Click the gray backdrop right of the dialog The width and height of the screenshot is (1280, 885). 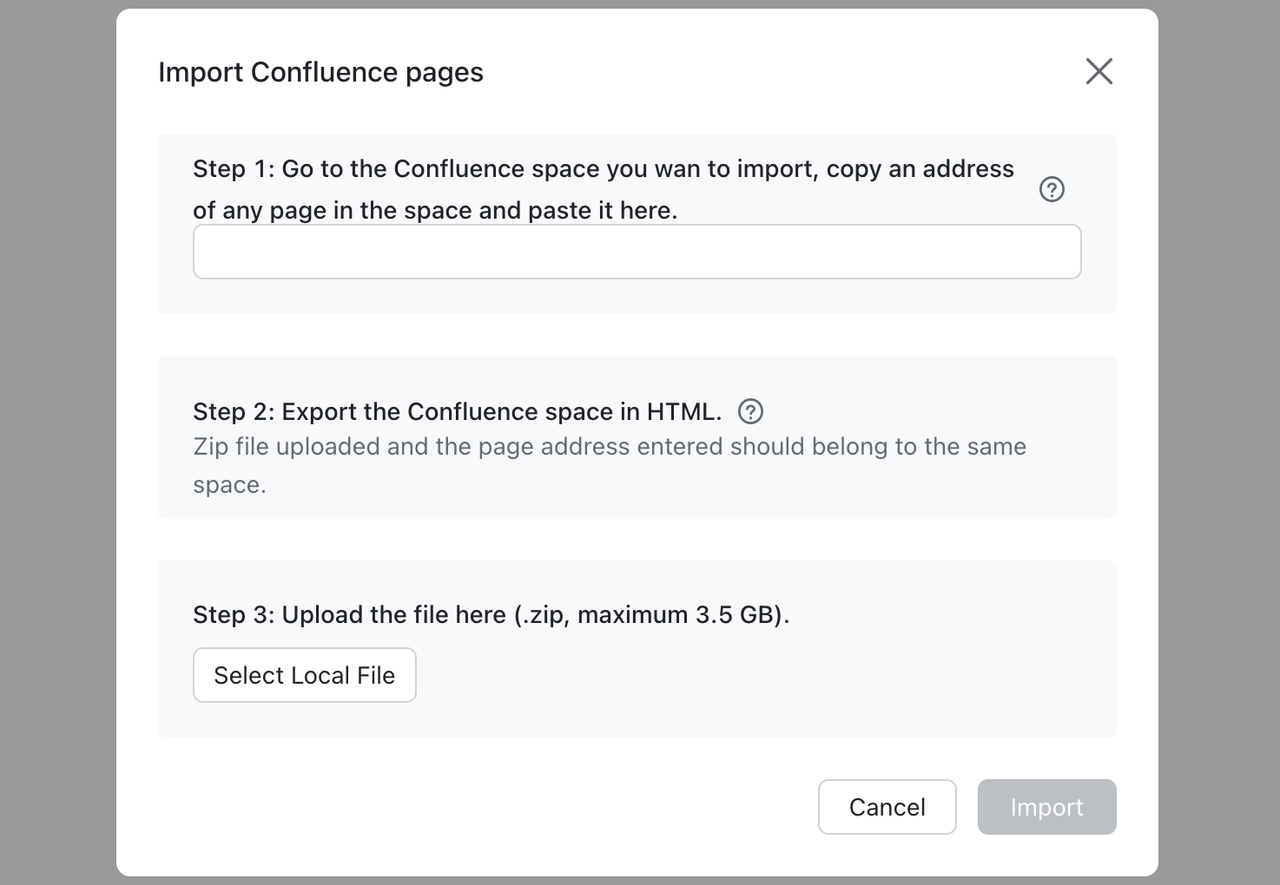coord(1218,442)
